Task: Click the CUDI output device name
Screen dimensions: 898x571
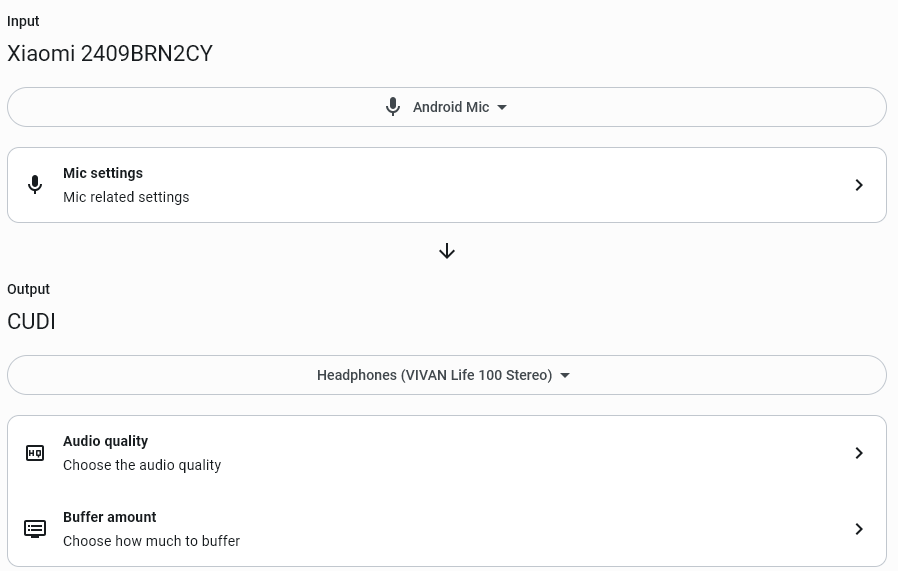Action: pyautogui.click(x=31, y=322)
